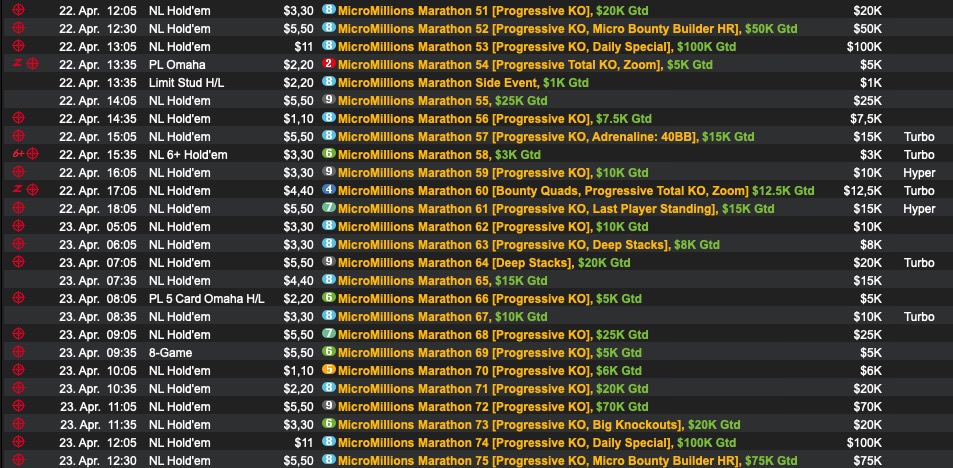Select the Limit Stud H/L game cell
Viewport: 953px width, 468px height.
coord(187,83)
